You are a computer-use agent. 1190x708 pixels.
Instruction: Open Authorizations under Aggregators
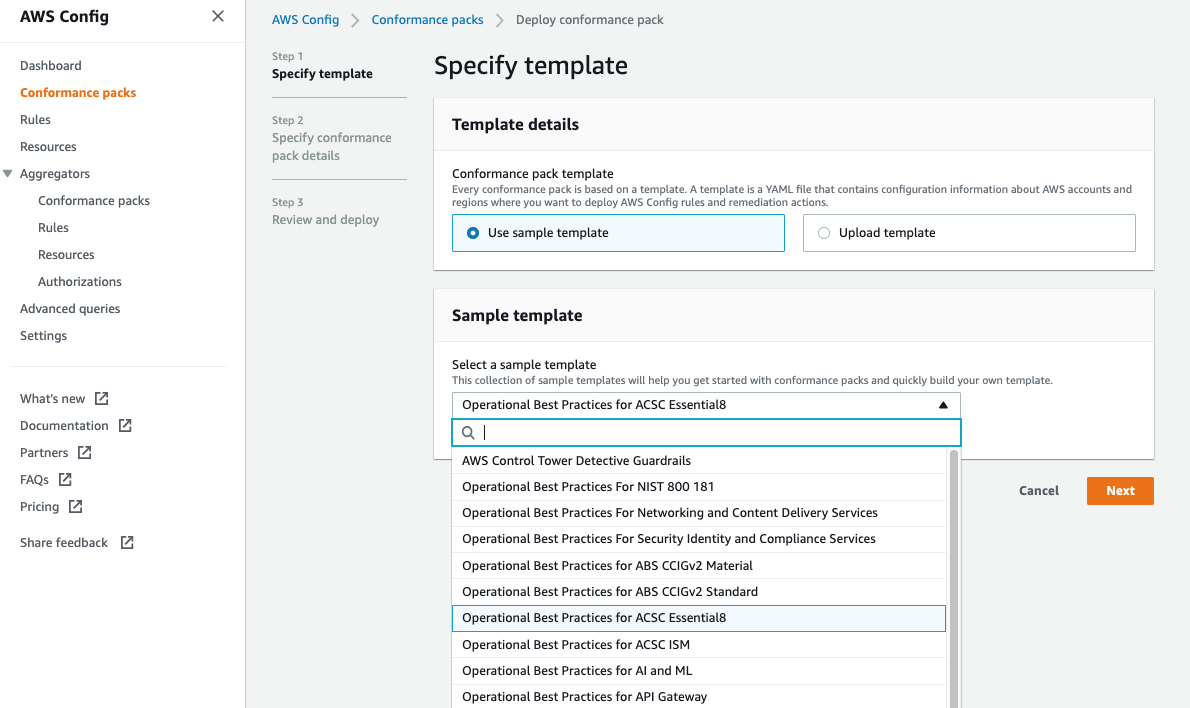[x=80, y=282]
